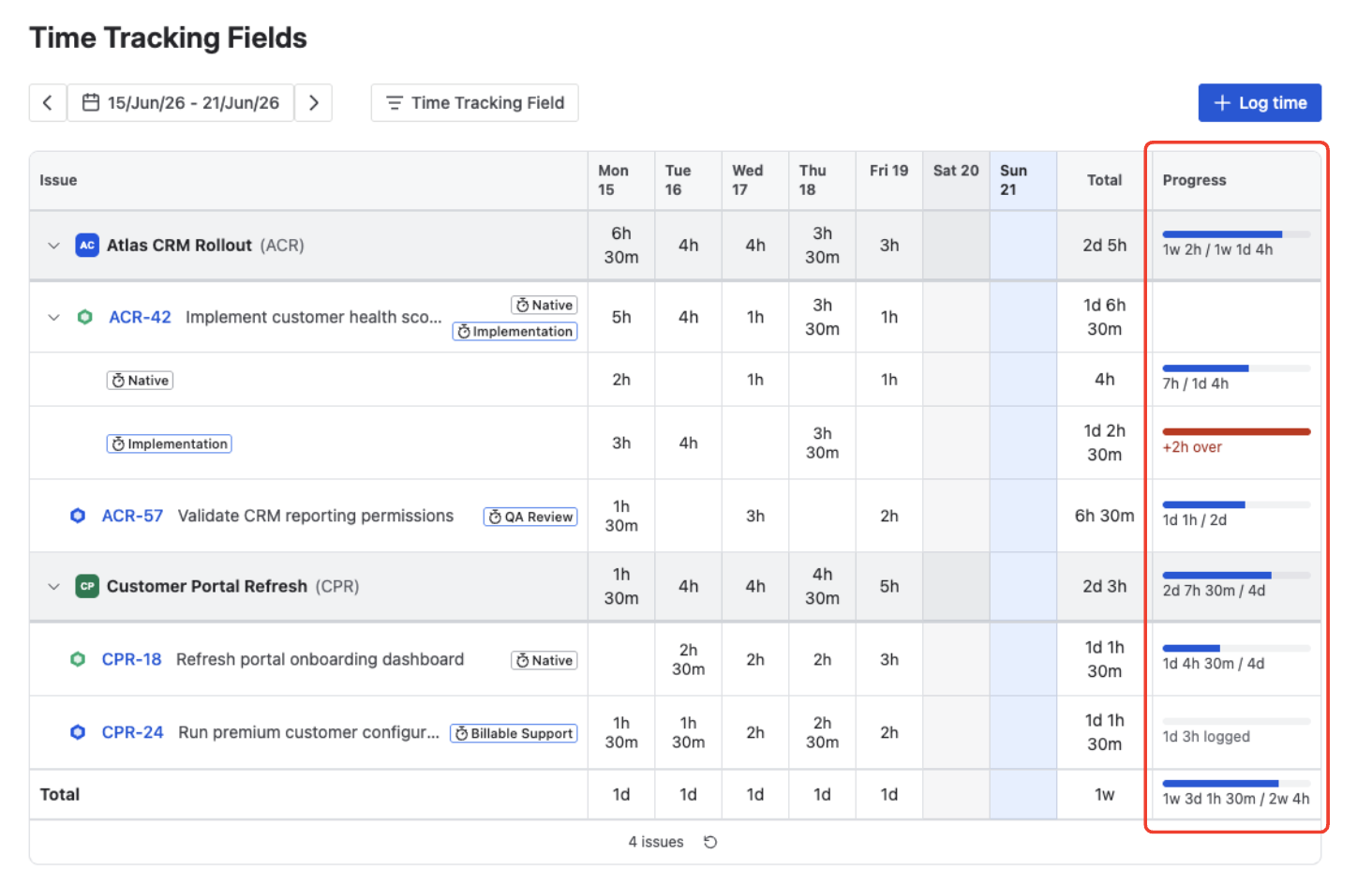The width and height of the screenshot is (1372, 886).
Task: Click the 4 issues footer text
Action: coord(656,843)
